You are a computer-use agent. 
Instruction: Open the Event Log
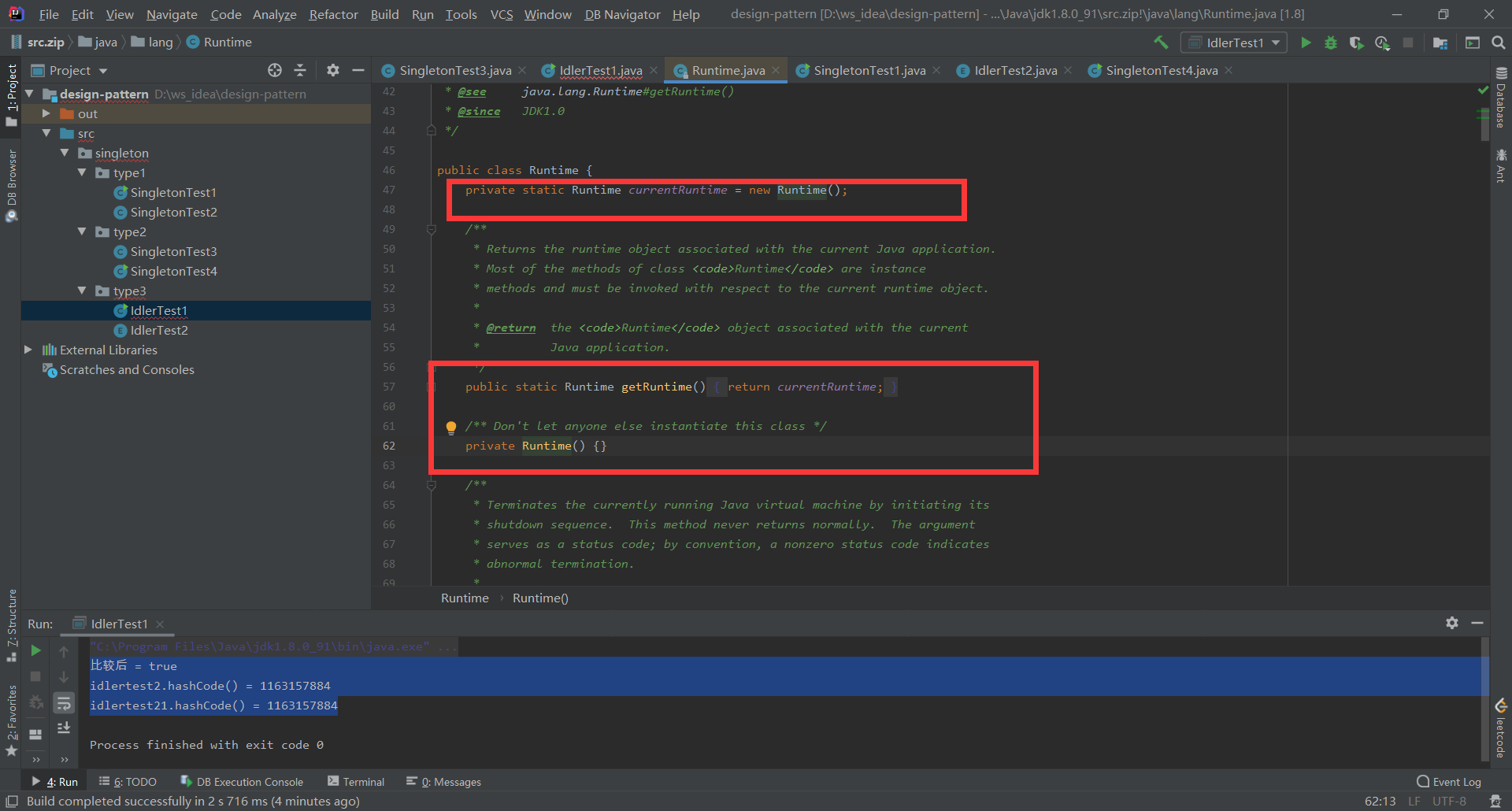pyautogui.click(x=1449, y=782)
